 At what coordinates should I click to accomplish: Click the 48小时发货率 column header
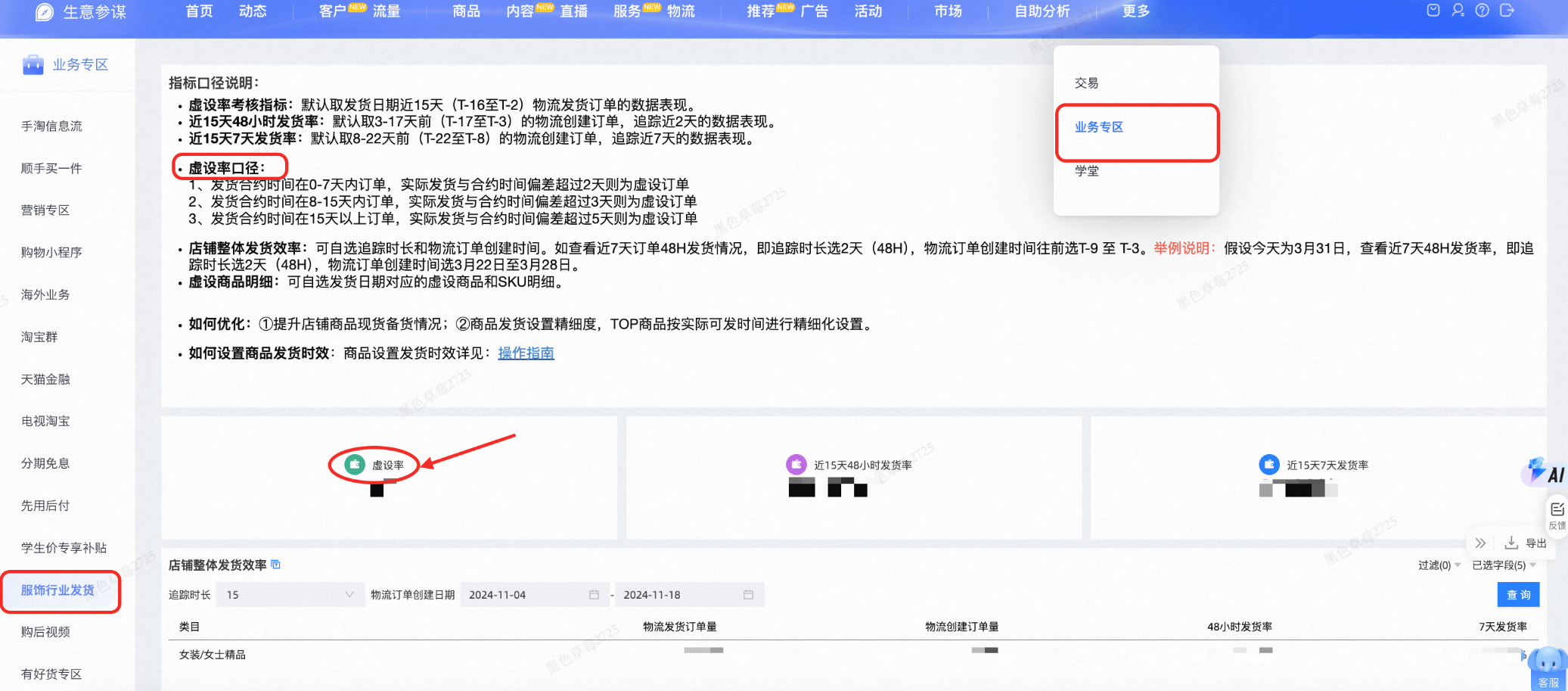(1240, 627)
